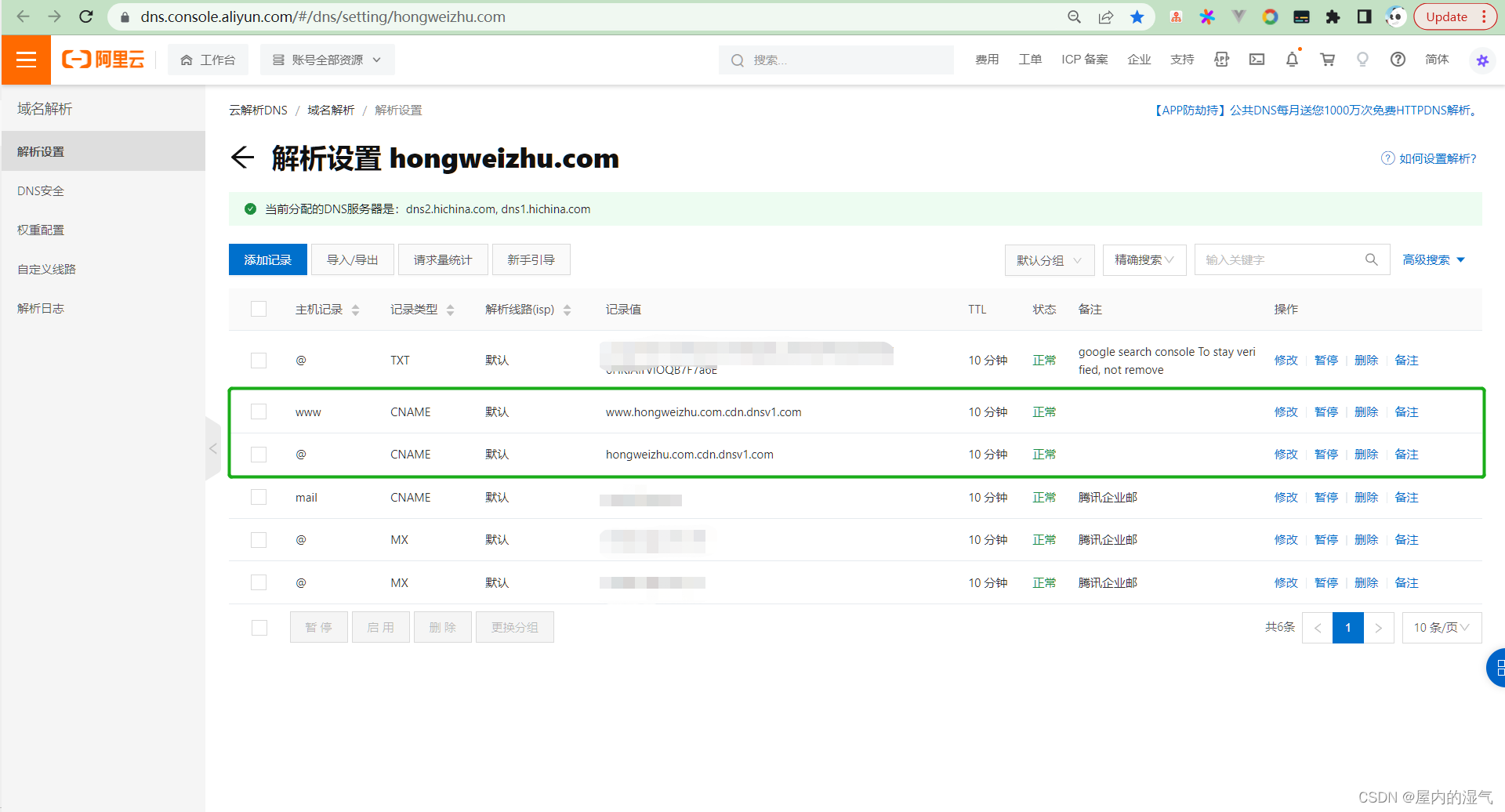Click the back arrow beside 解析设置 title
This screenshot has height=812, width=1505.
pos(243,158)
